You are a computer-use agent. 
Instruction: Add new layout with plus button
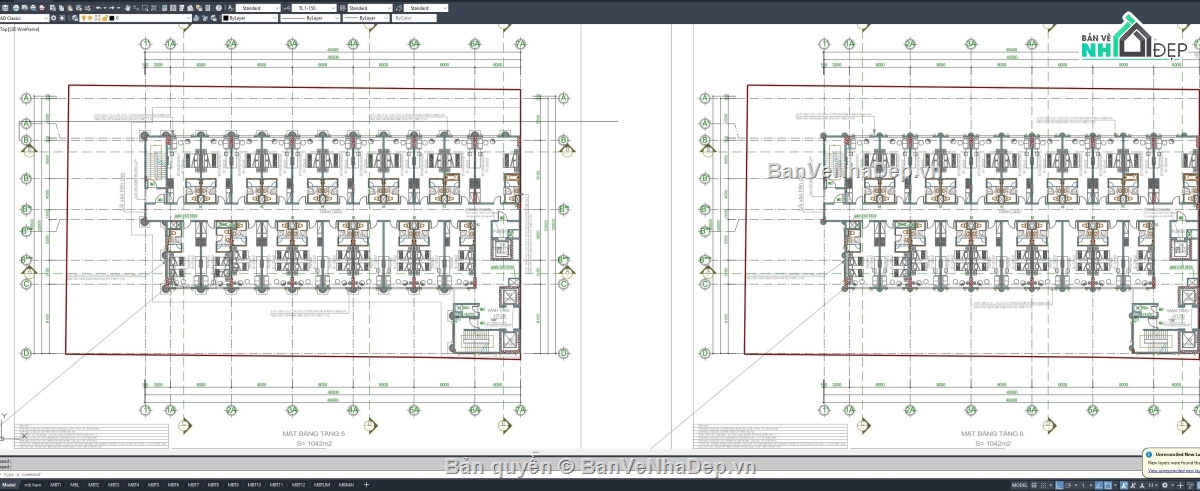coord(366,485)
